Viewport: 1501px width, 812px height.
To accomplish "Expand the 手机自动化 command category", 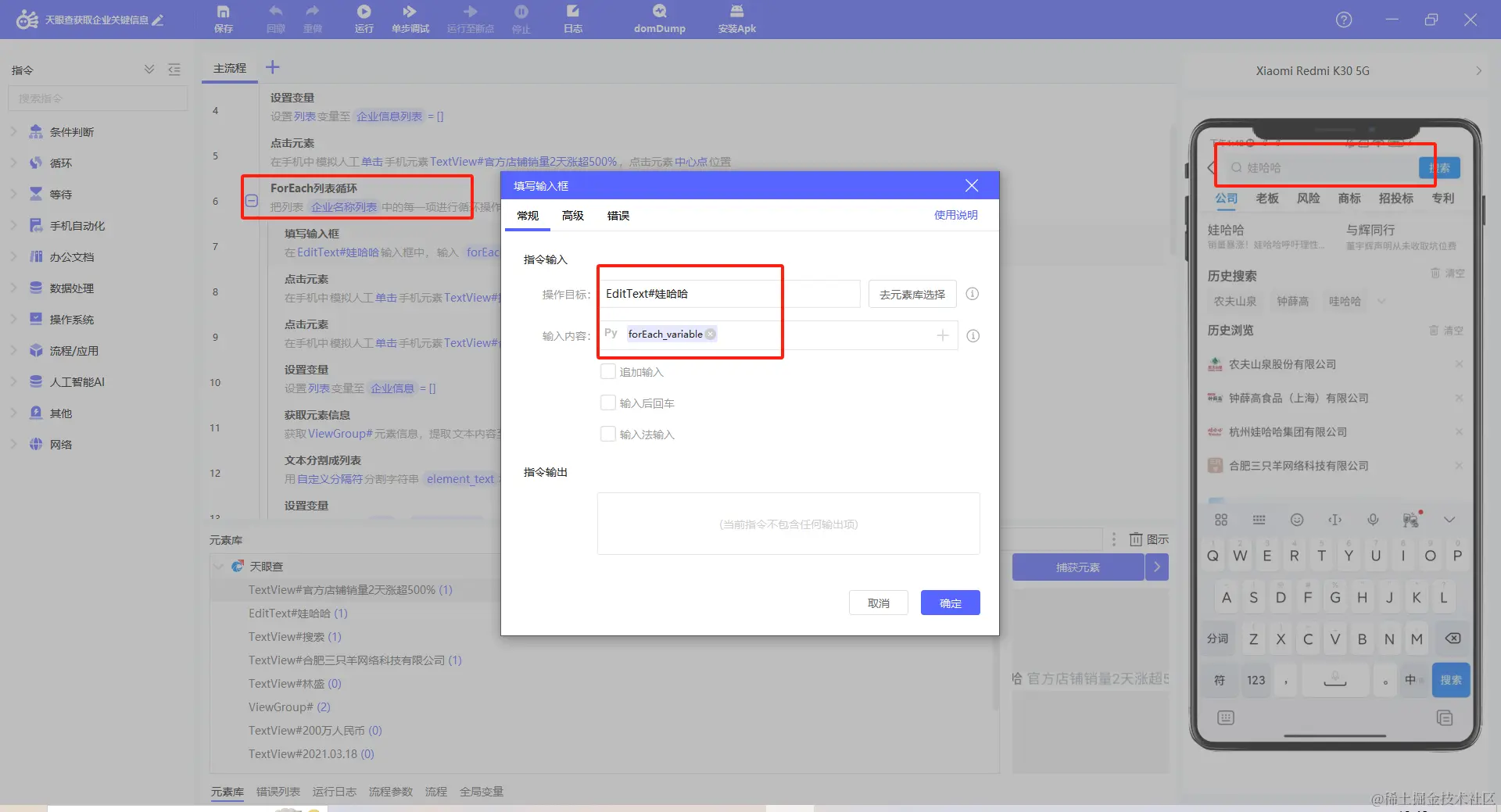I will 13,225.
